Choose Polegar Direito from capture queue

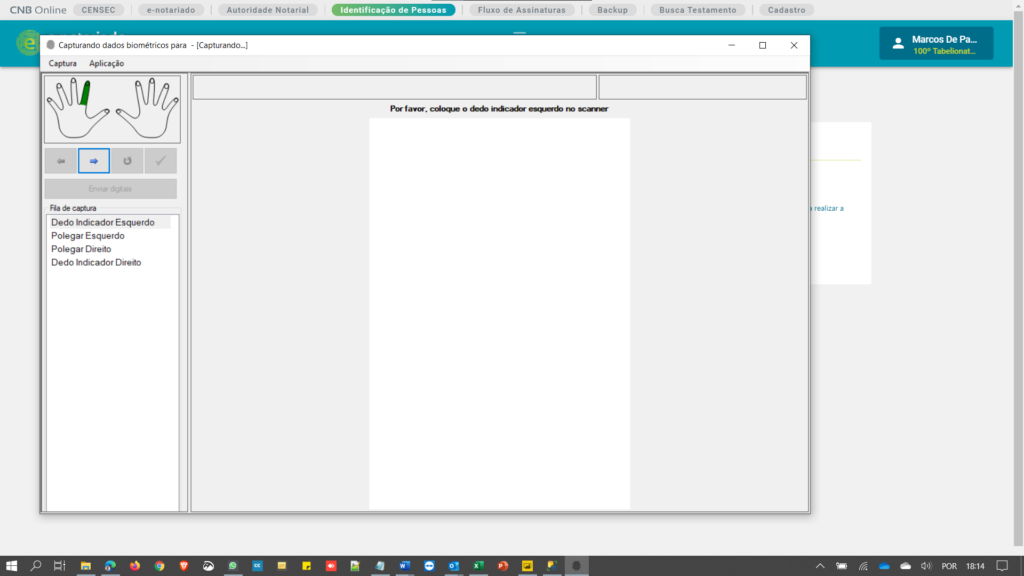tap(81, 249)
